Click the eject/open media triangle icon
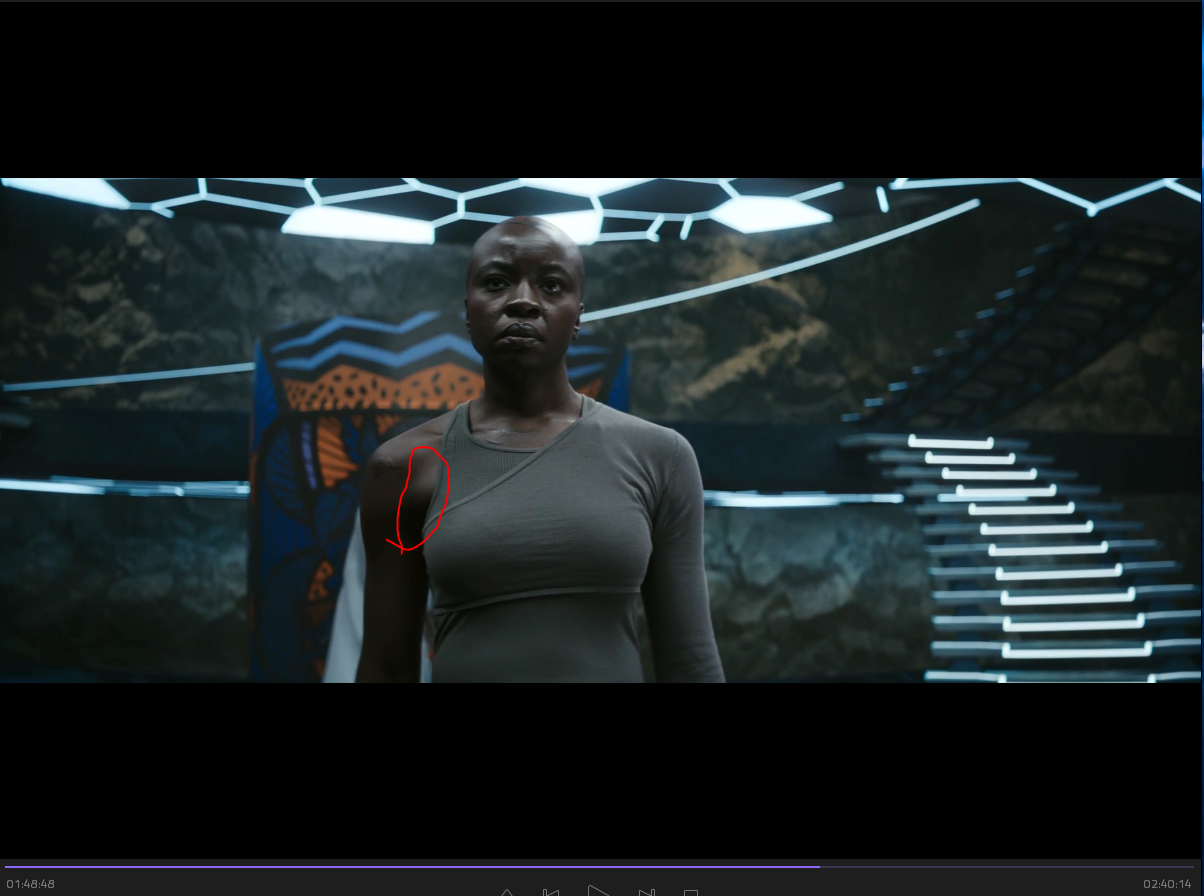 click(x=506, y=892)
